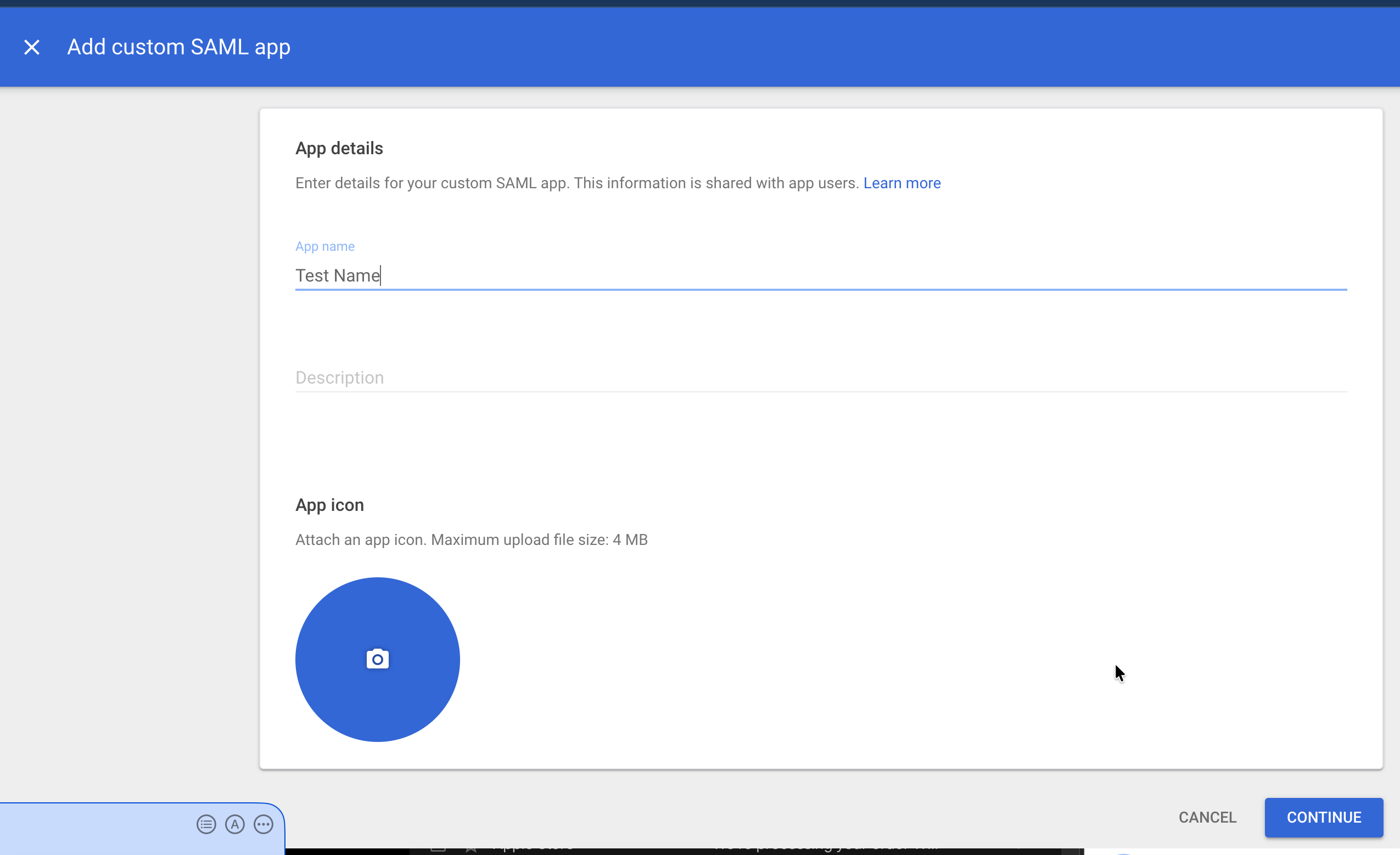This screenshot has width=1400, height=855.
Task: Select the circled "A" icon in the overlay
Action: point(234,824)
